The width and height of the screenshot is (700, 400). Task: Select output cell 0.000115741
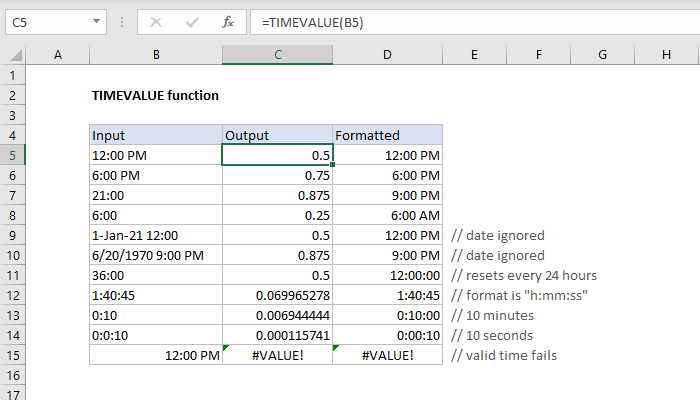pyautogui.click(x=277, y=335)
